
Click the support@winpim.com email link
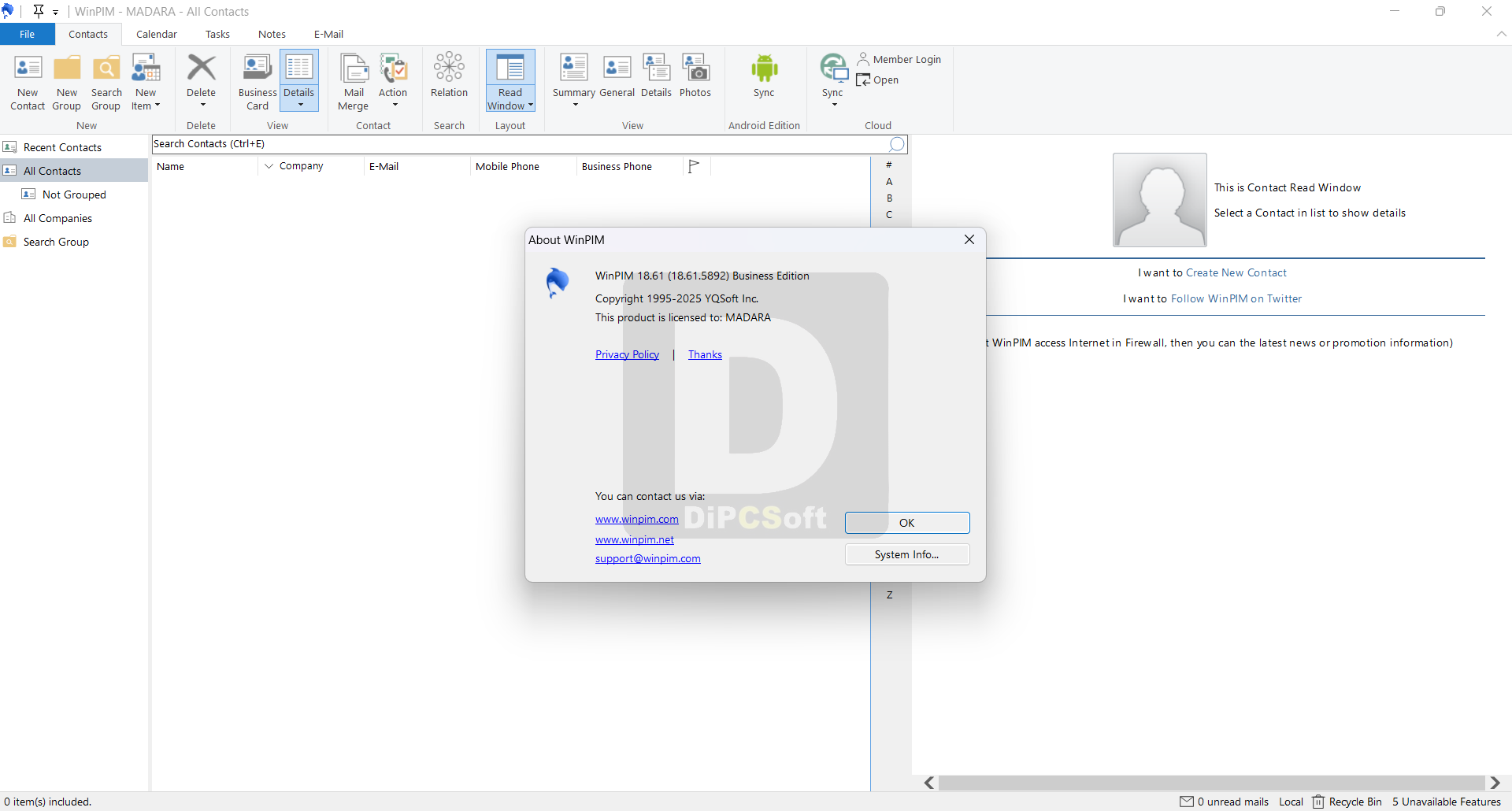point(647,558)
